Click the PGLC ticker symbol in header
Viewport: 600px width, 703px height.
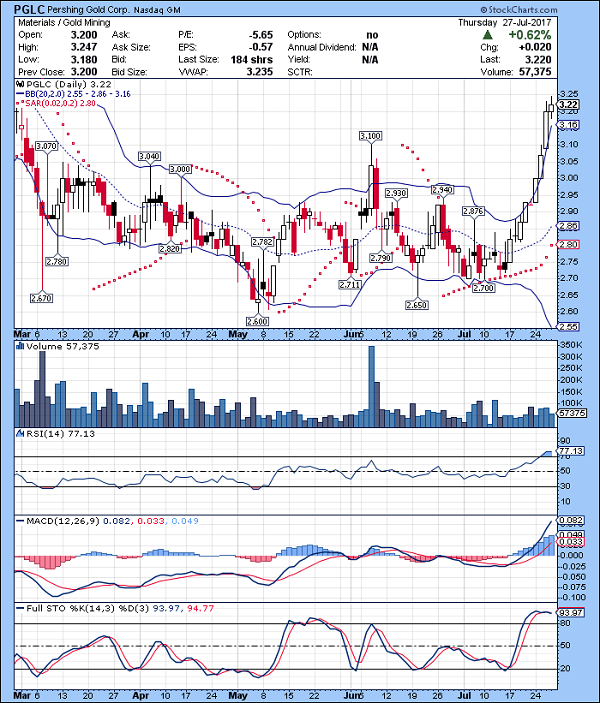[x=29, y=9]
